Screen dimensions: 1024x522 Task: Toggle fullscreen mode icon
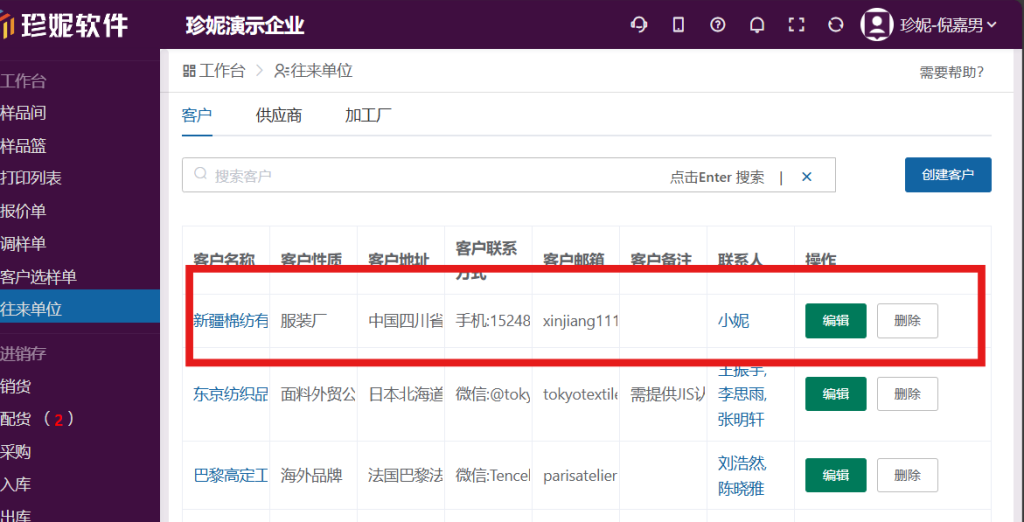coord(795,25)
